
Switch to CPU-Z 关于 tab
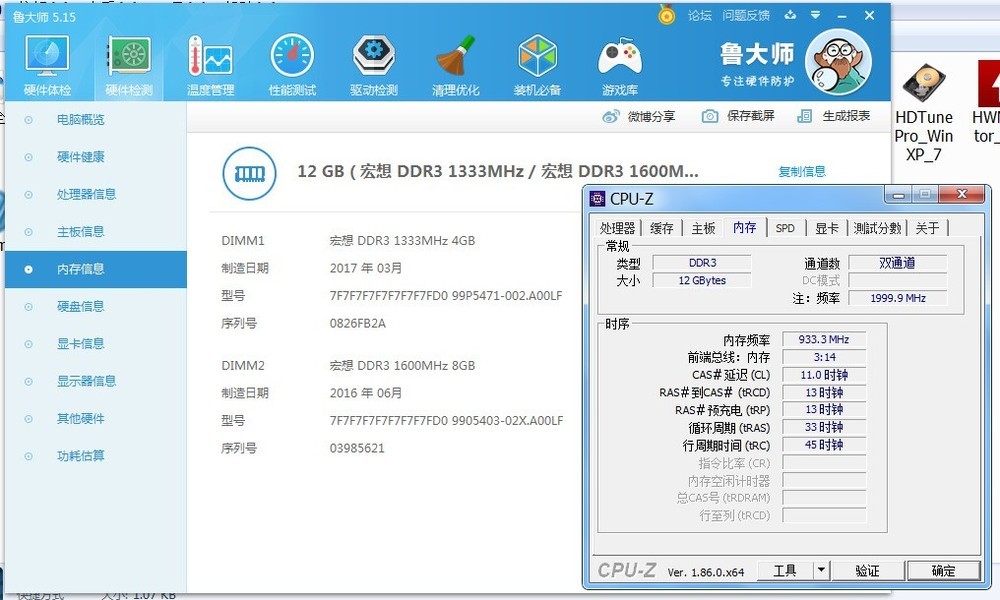pos(927,228)
